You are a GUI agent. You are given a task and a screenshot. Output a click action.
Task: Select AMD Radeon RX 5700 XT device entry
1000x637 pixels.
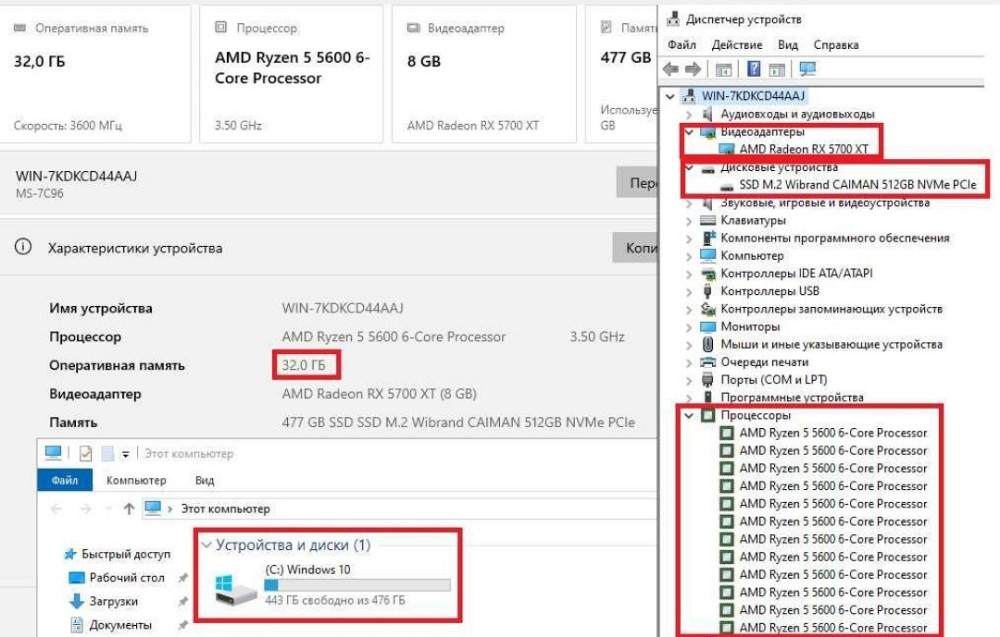click(804, 149)
